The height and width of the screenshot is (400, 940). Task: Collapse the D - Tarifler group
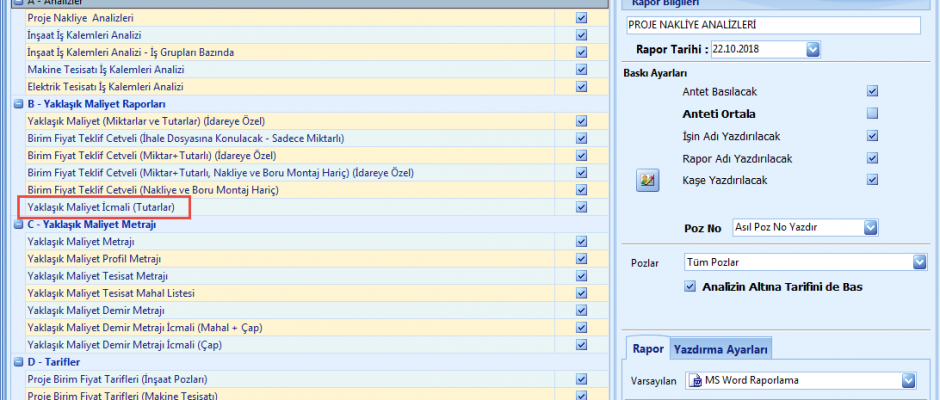click(x=18, y=362)
